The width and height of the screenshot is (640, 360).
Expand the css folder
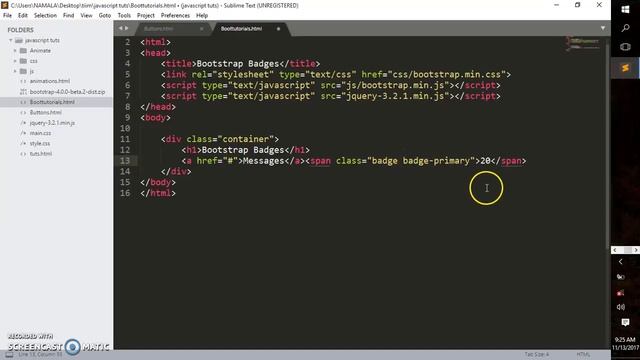(x=15, y=61)
